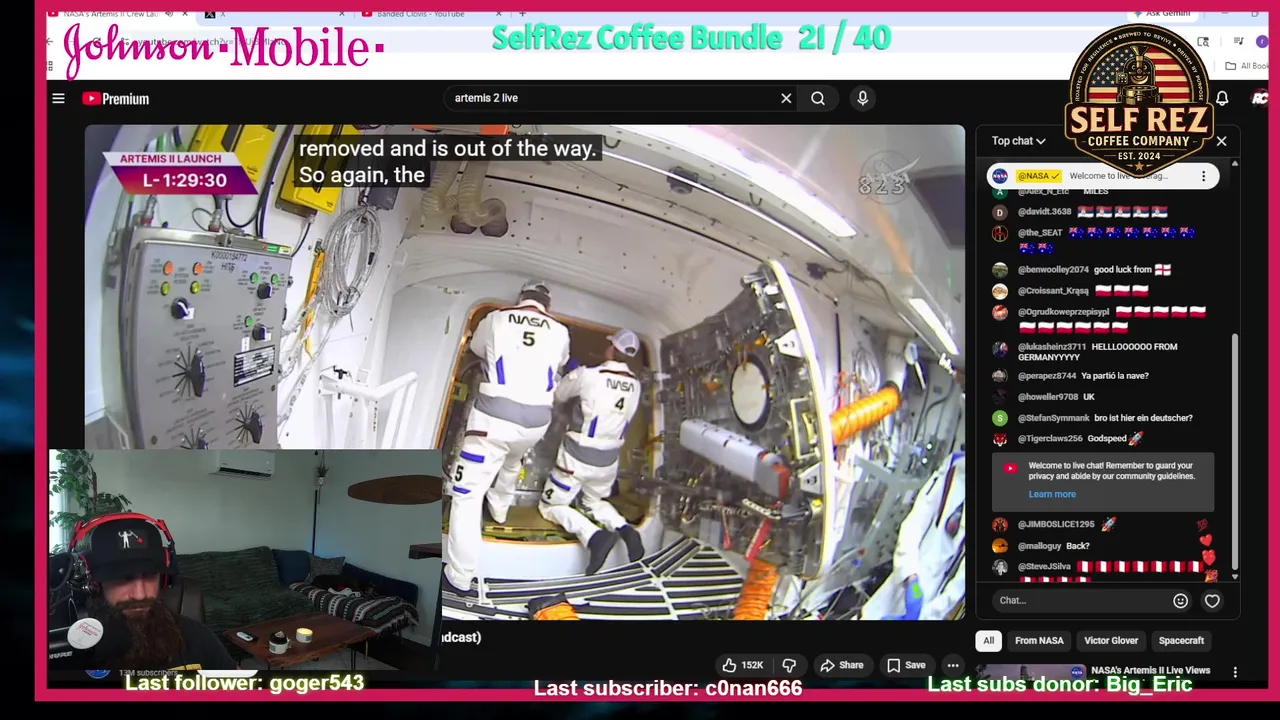The image size is (1280, 720).
Task: Click @davidt.3638 flags chat message
Action: (x=1081, y=212)
